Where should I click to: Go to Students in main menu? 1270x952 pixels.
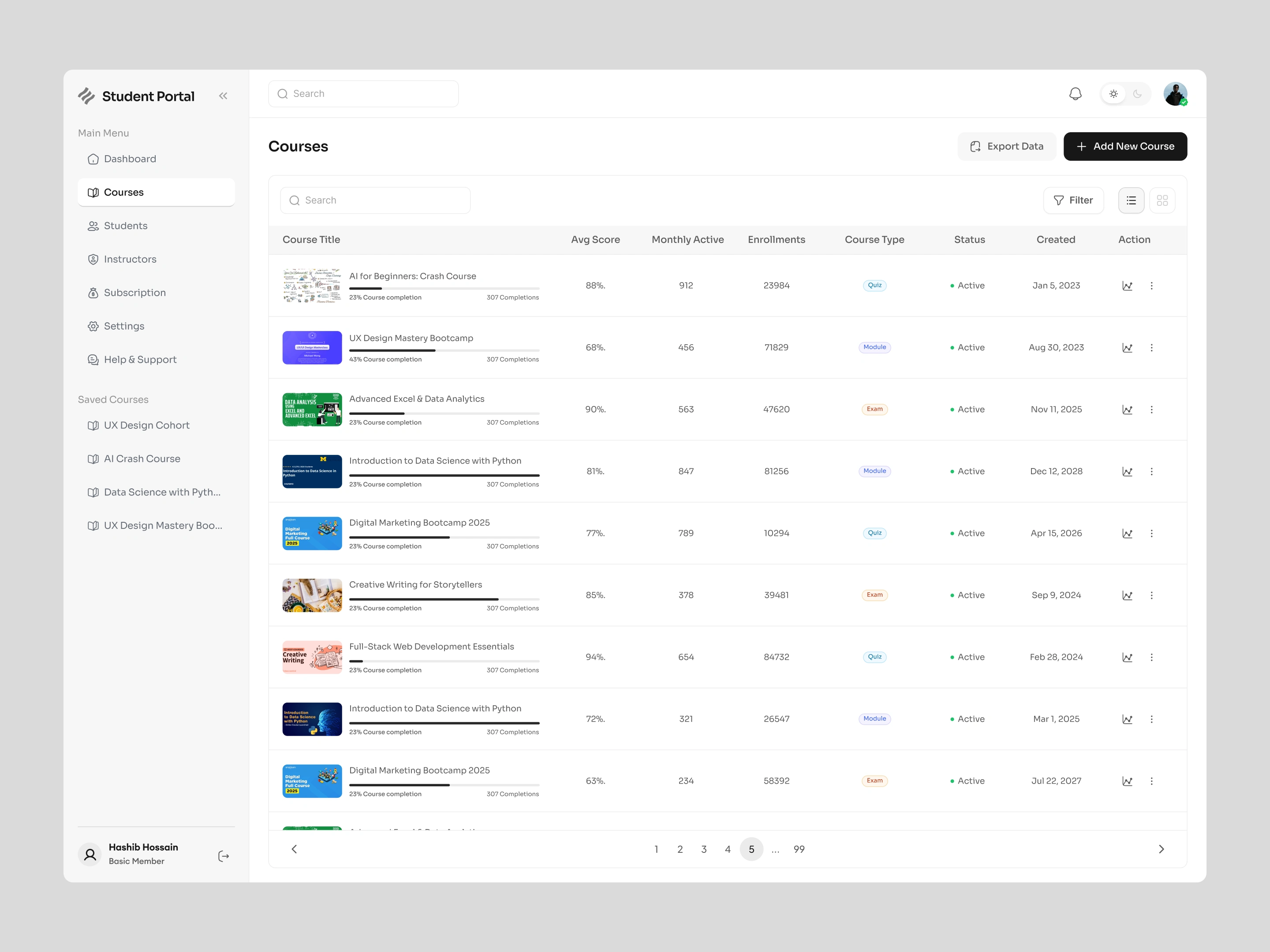[126, 226]
